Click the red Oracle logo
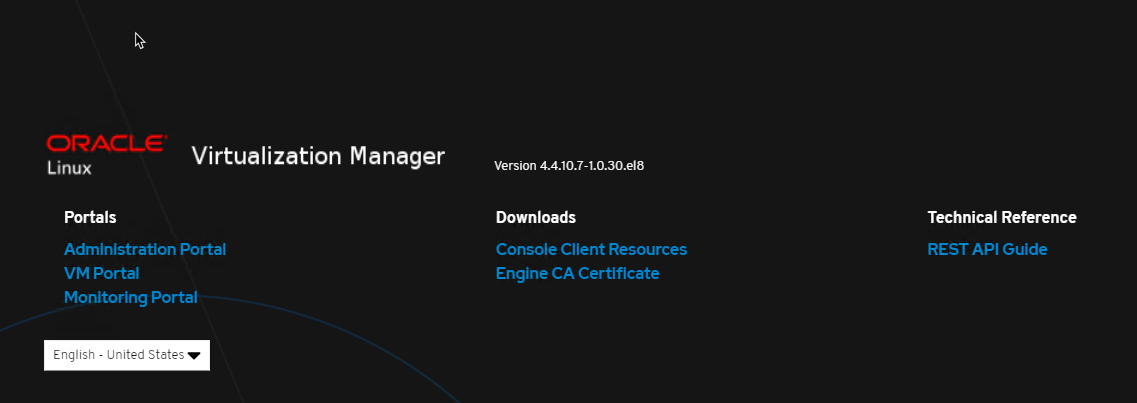This screenshot has width=1137, height=403. pyautogui.click(x=106, y=143)
